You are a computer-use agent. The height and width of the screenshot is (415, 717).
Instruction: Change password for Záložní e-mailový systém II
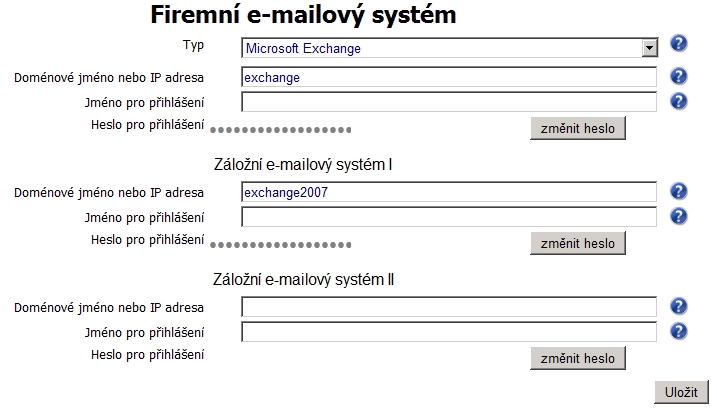pyautogui.click(x=578, y=359)
